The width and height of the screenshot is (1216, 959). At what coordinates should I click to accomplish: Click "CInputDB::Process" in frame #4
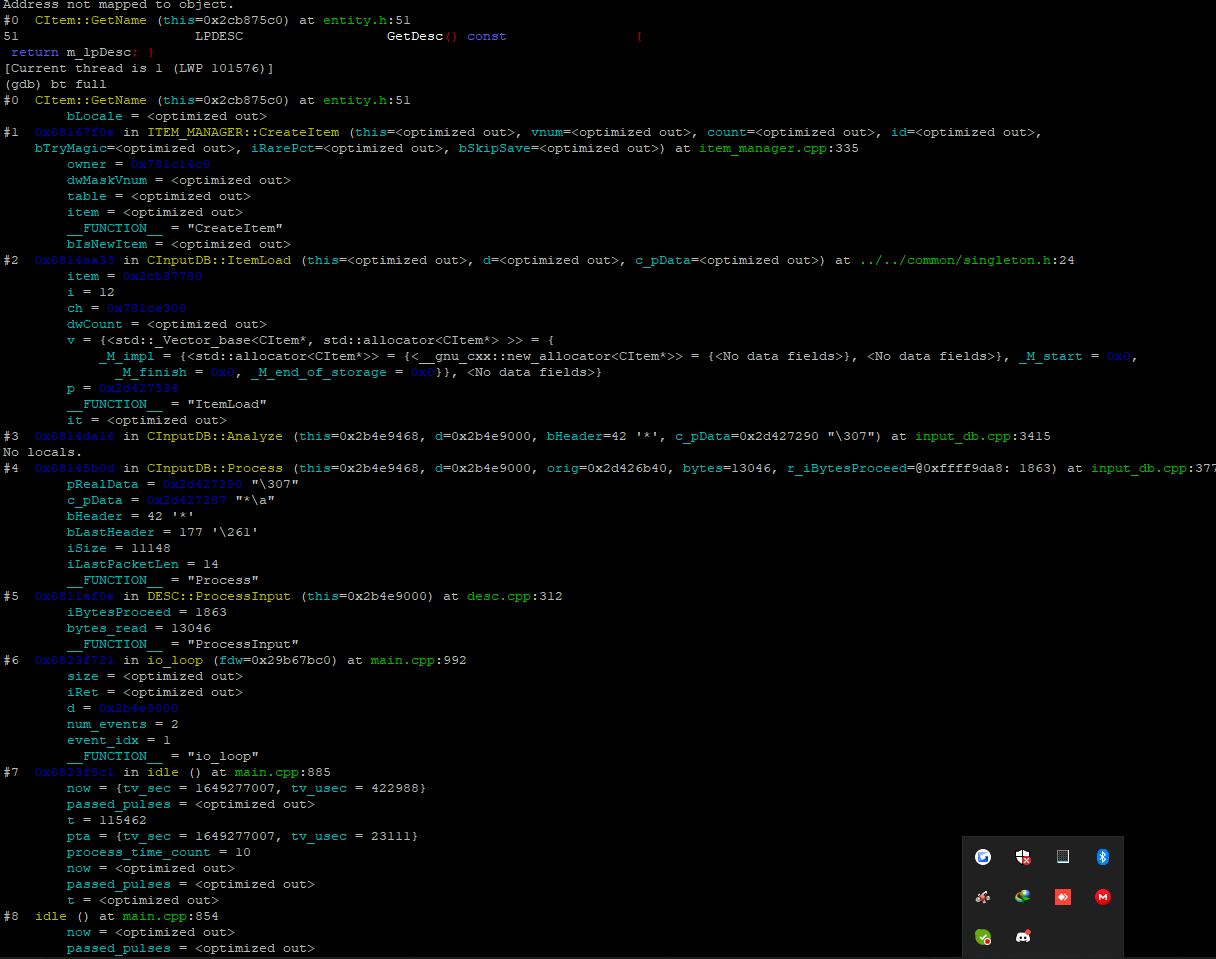pyautogui.click(x=215, y=468)
